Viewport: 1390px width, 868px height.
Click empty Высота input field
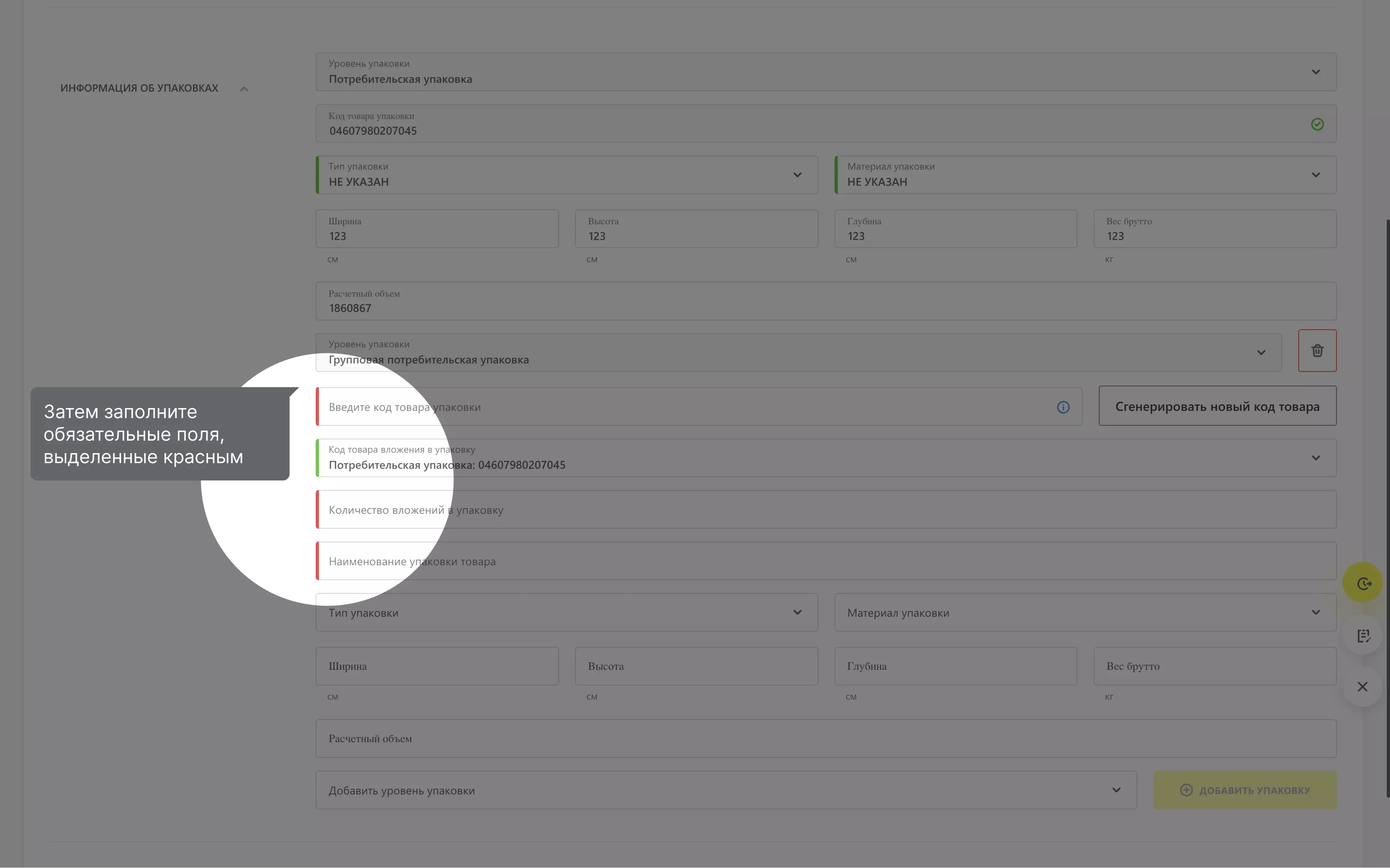[x=697, y=666]
